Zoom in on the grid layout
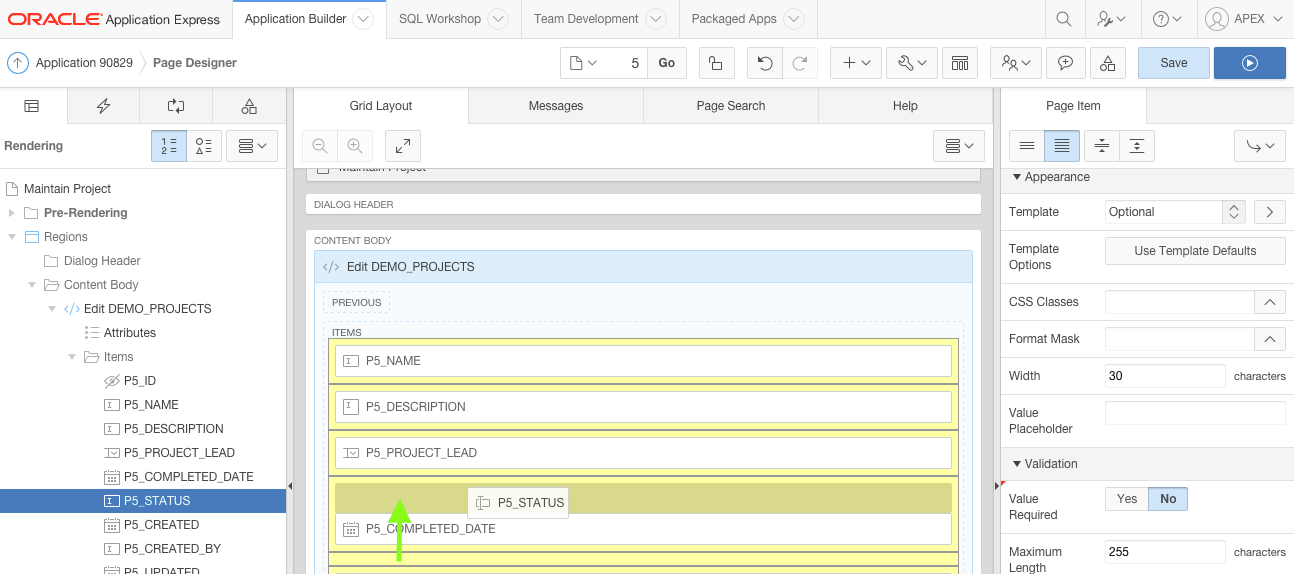The width and height of the screenshot is (1294, 574). pos(354,146)
